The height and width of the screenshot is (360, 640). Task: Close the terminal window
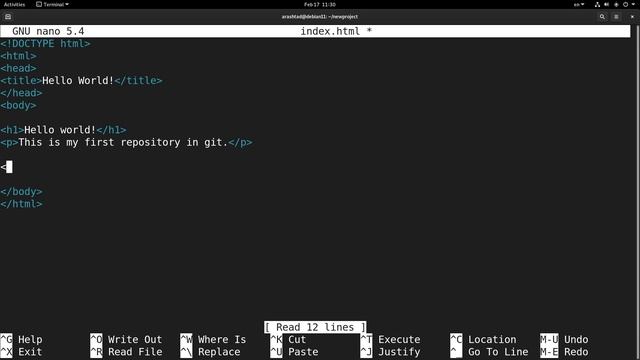632,17
